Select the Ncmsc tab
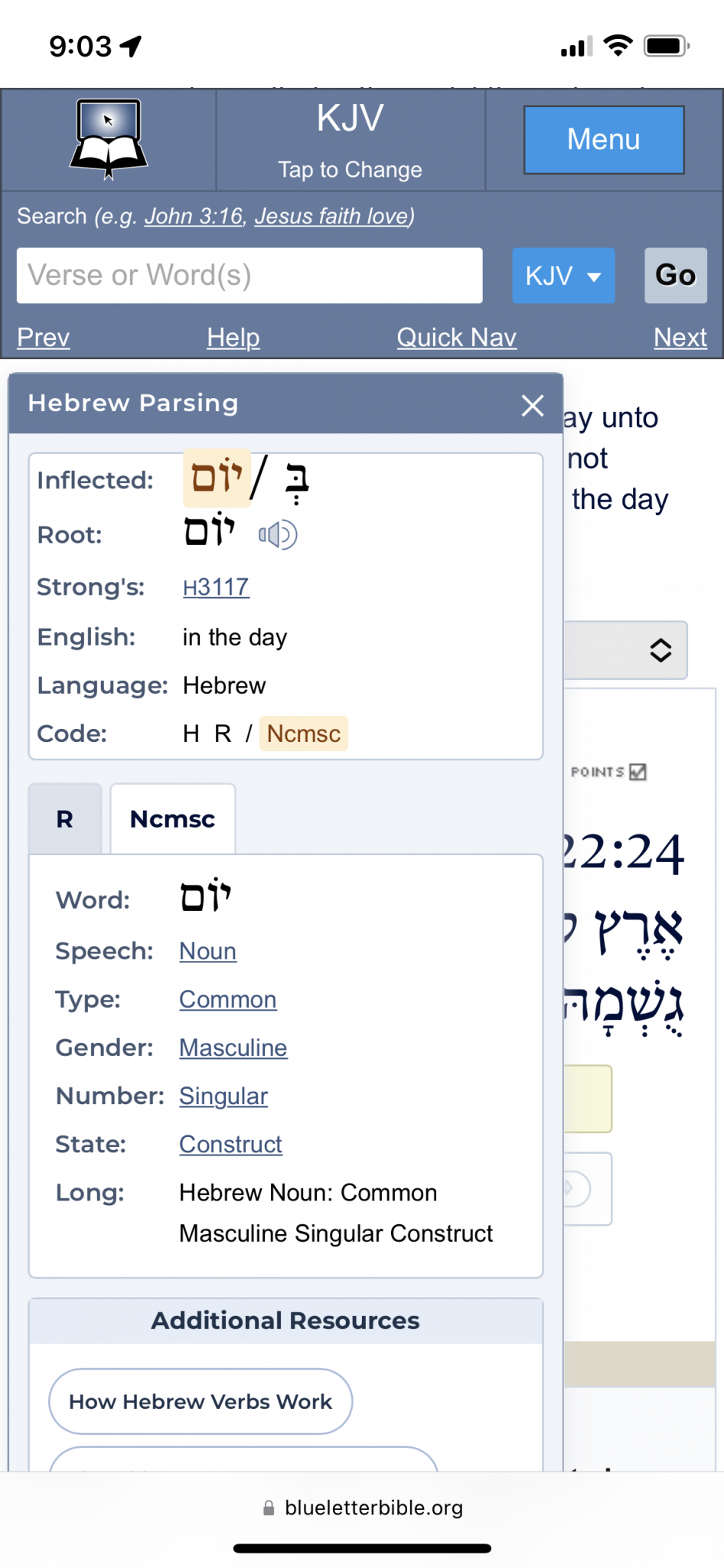This screenshot has height=1568, width=724. point(173,819)
